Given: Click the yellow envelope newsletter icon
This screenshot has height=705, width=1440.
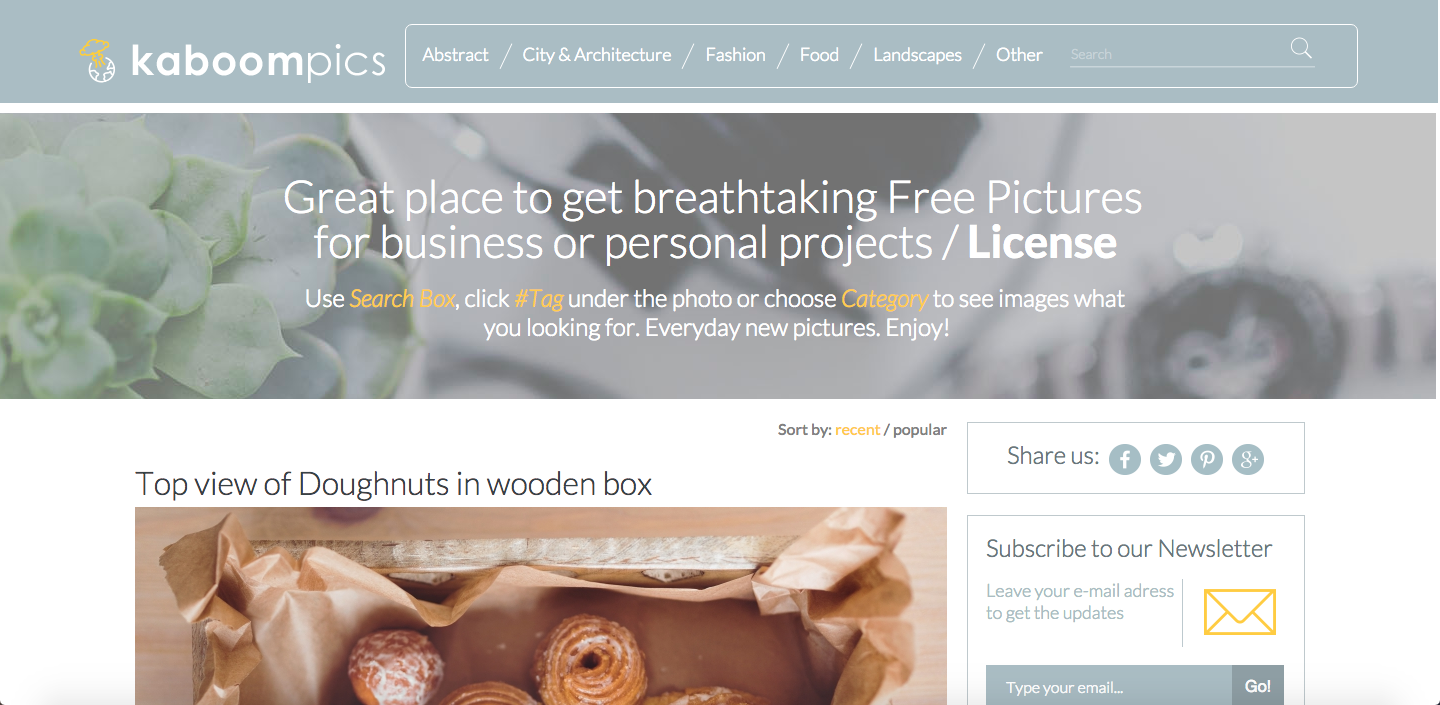Looking at the screenshot, I should pyautogui.click(x=1239, y=612).
